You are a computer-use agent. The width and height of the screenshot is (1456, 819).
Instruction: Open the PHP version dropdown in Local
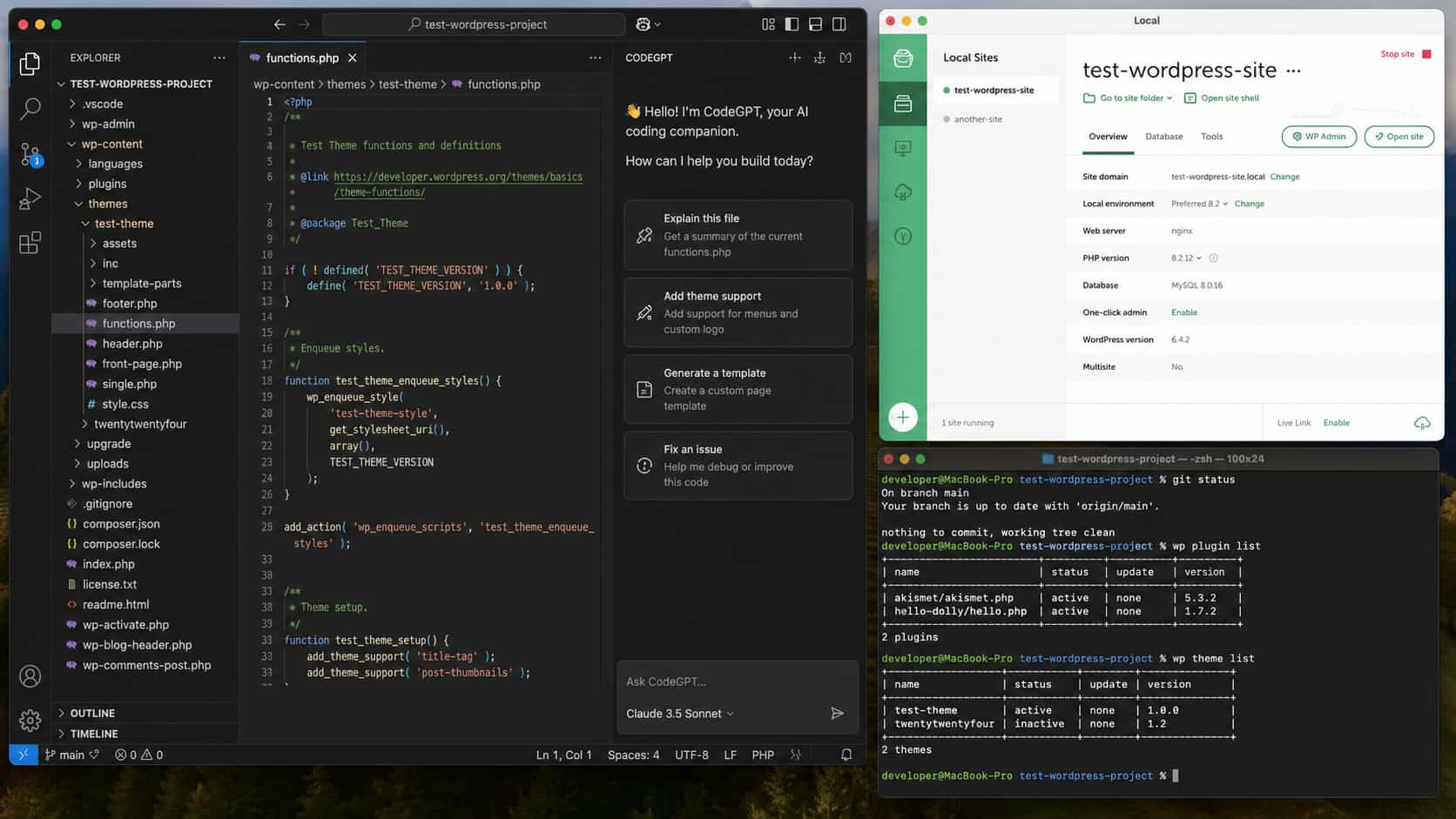pos(1186,258)
